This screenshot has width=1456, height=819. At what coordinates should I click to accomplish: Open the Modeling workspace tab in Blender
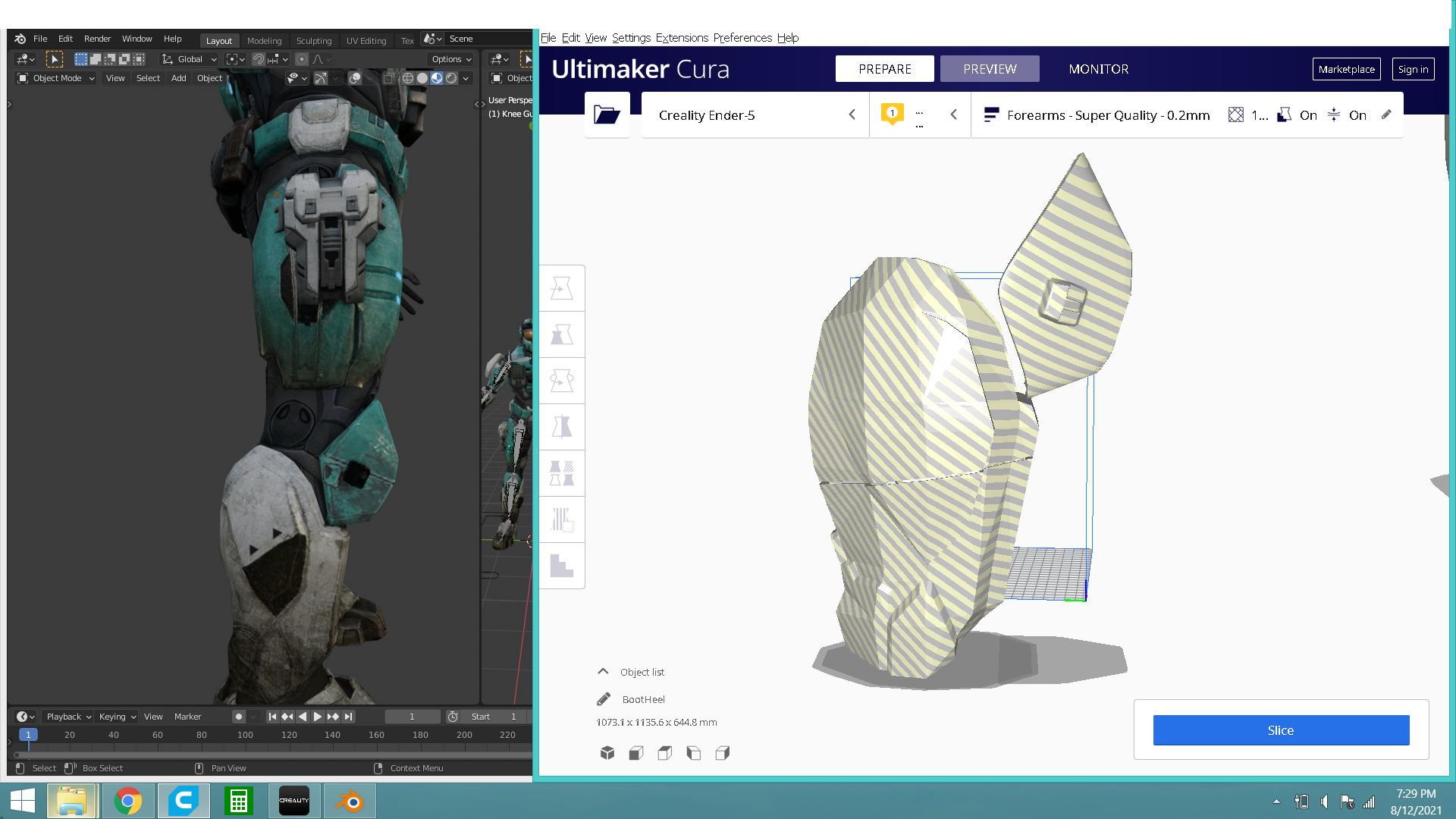pos(264,41)
